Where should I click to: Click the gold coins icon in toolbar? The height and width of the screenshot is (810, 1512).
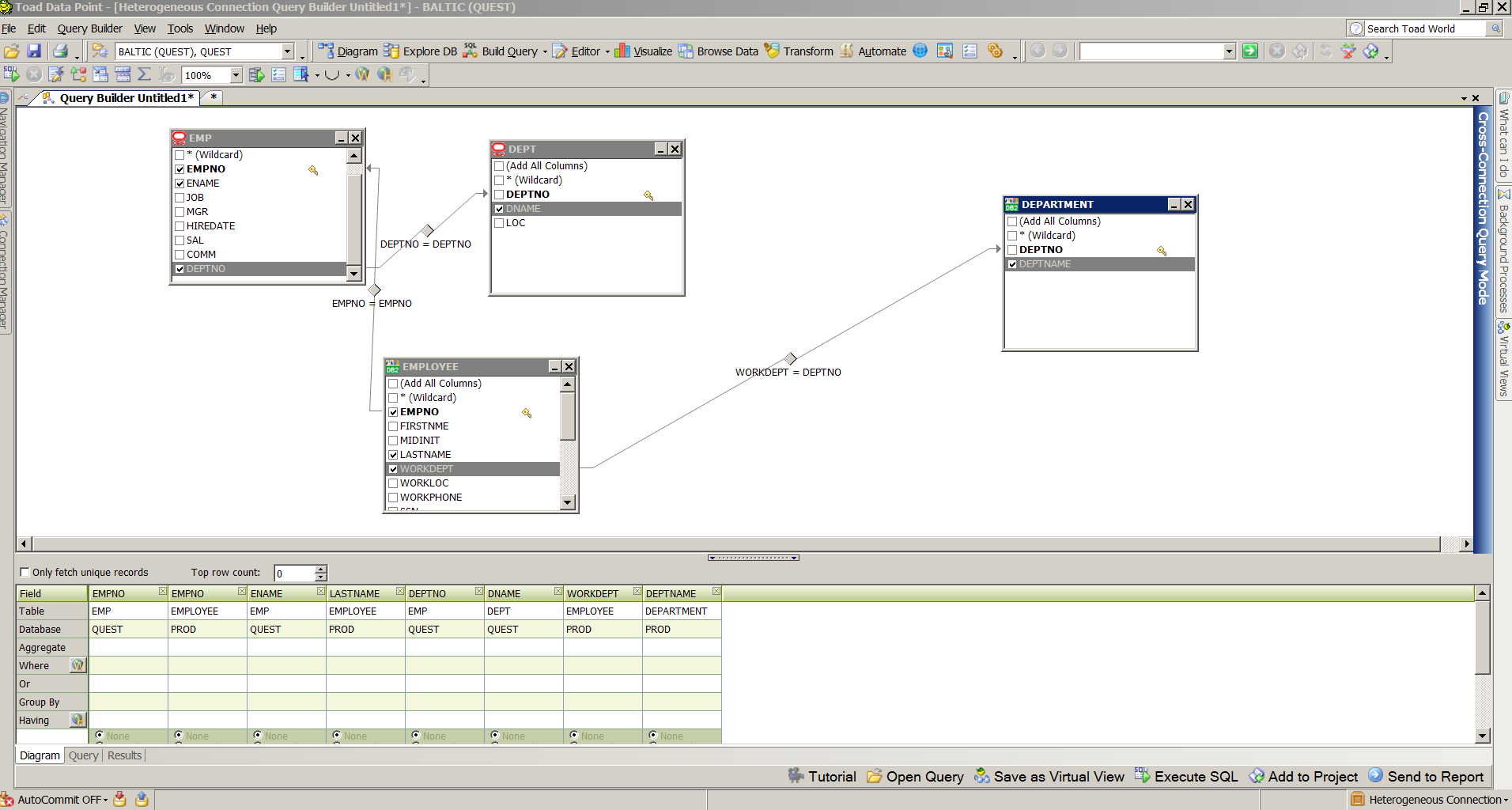996,51
